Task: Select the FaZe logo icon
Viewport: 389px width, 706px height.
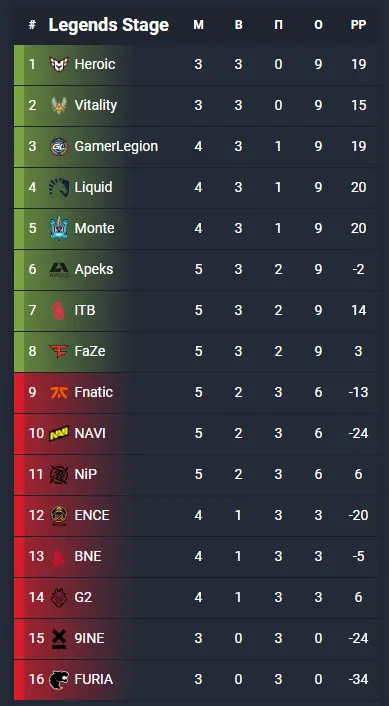Action: click(x=59, y=351)
